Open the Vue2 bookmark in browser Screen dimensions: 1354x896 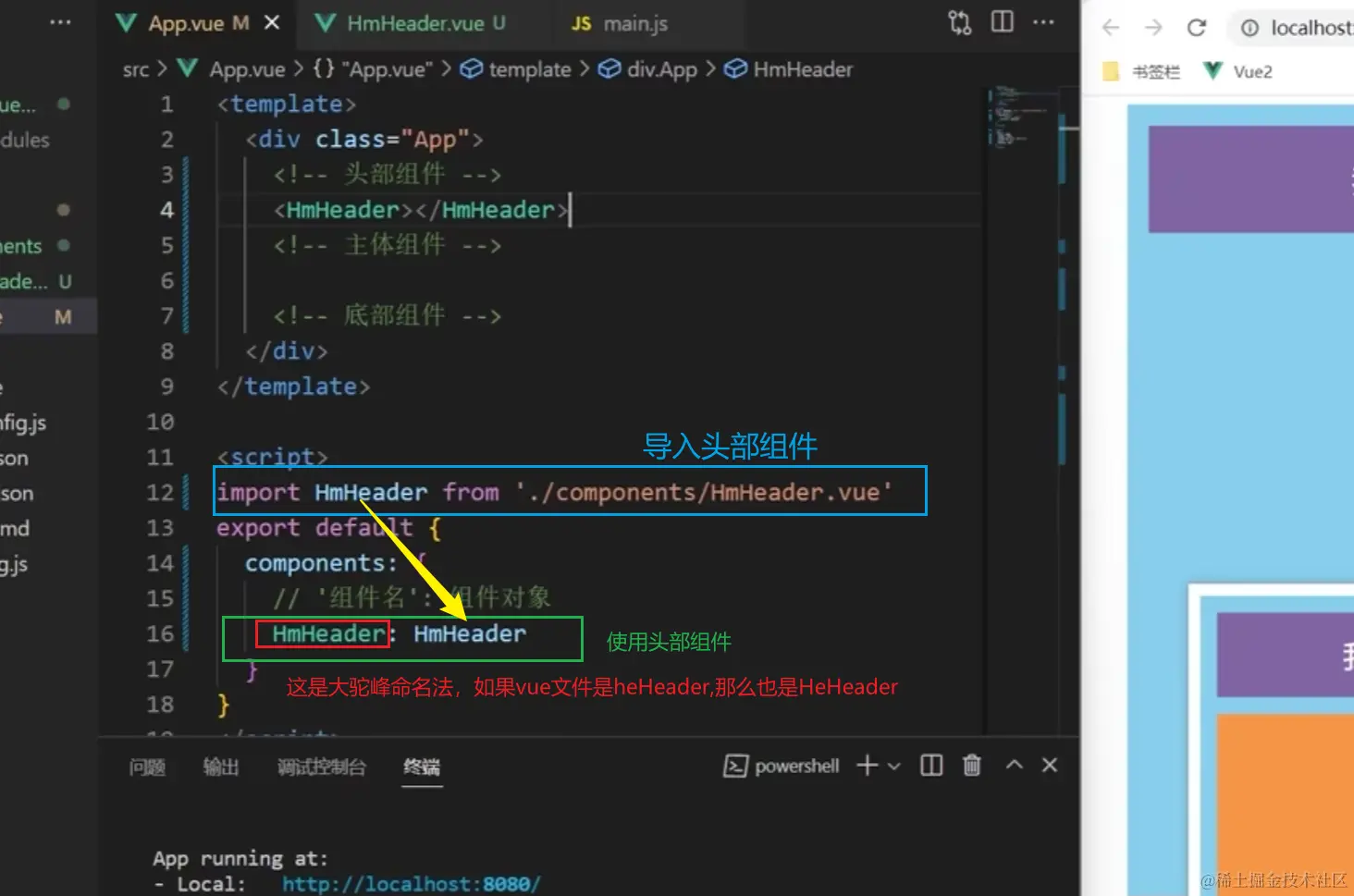point(1238,71)
